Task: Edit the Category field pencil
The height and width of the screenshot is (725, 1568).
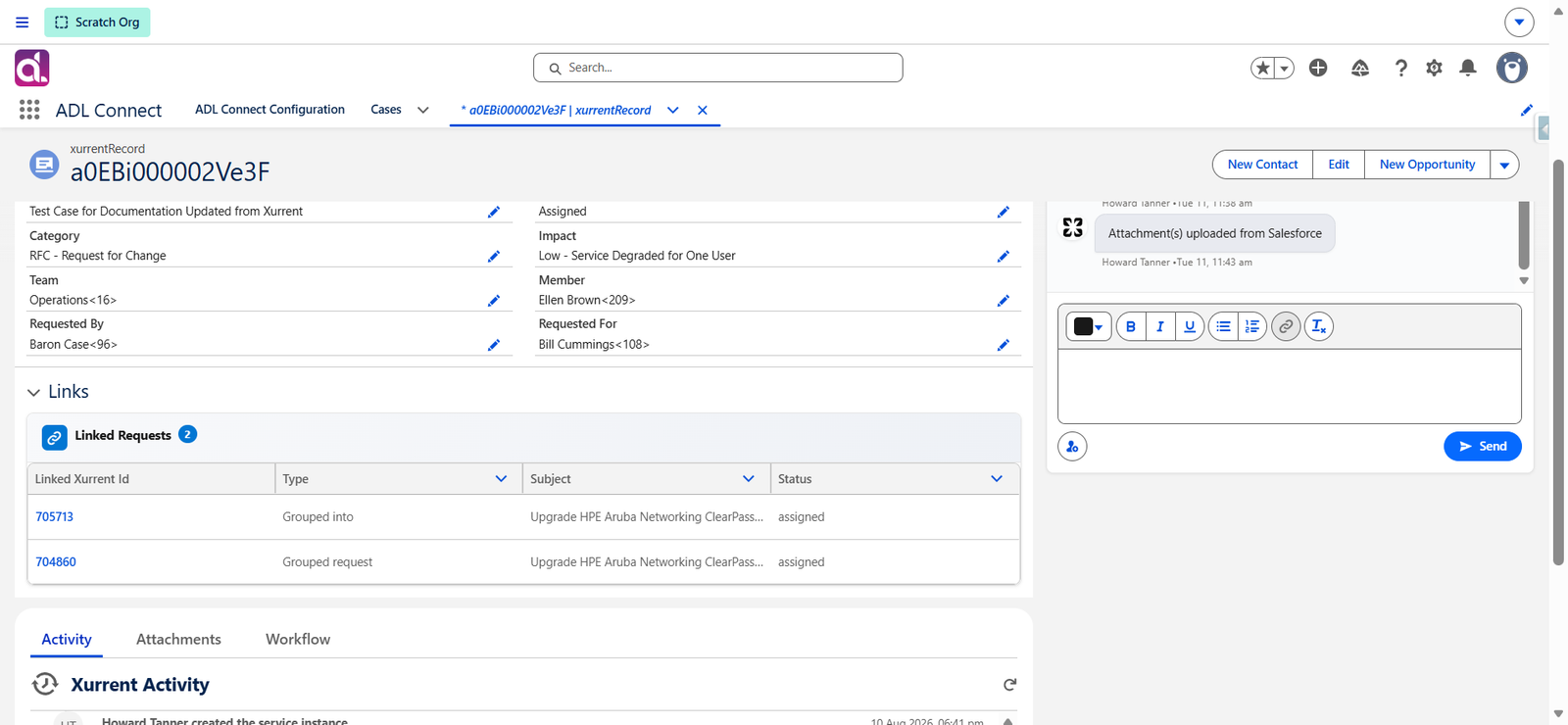Action: (x=494, y=256)
